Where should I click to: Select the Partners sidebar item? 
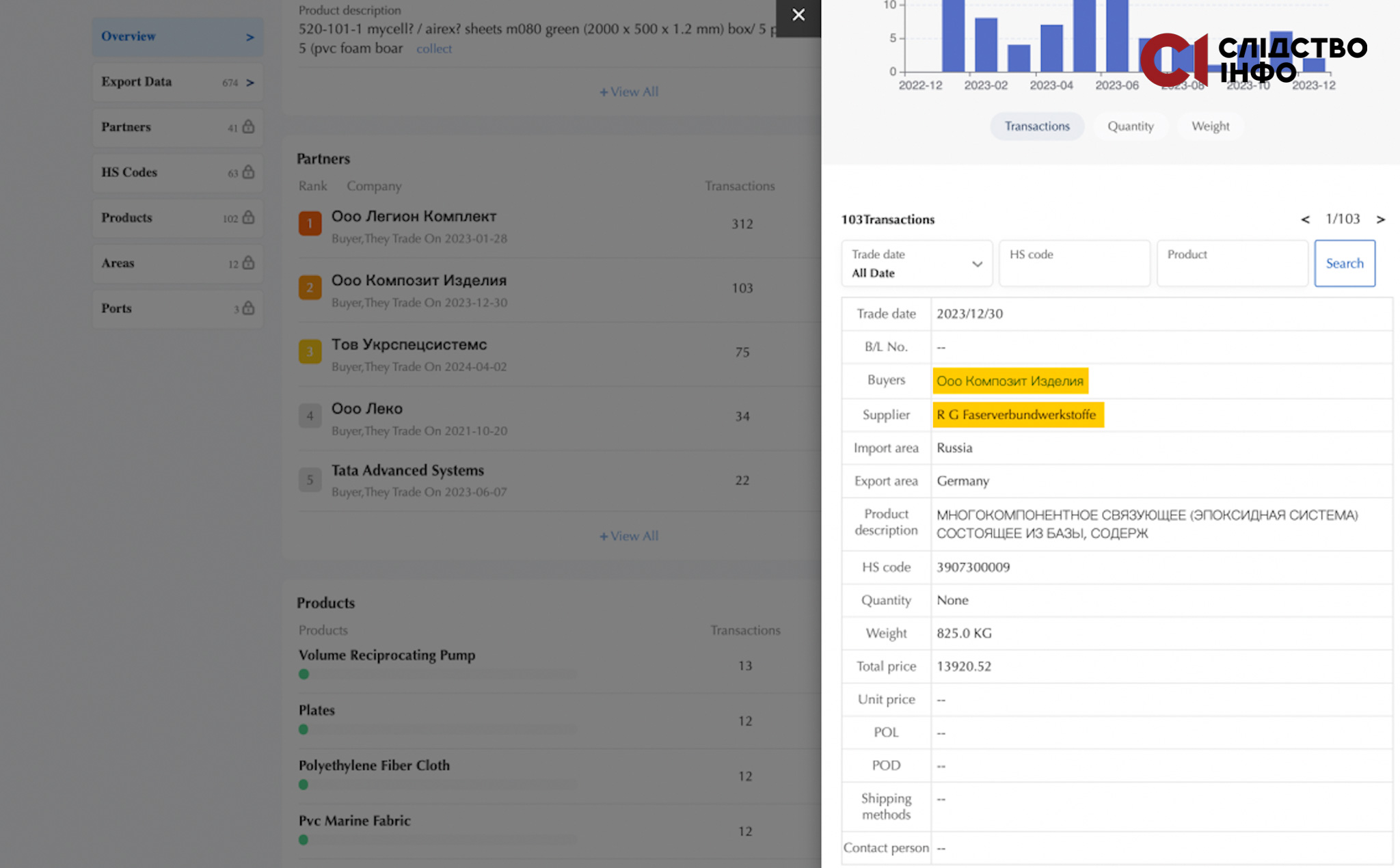pyautogui.click(x=178, y=127)
